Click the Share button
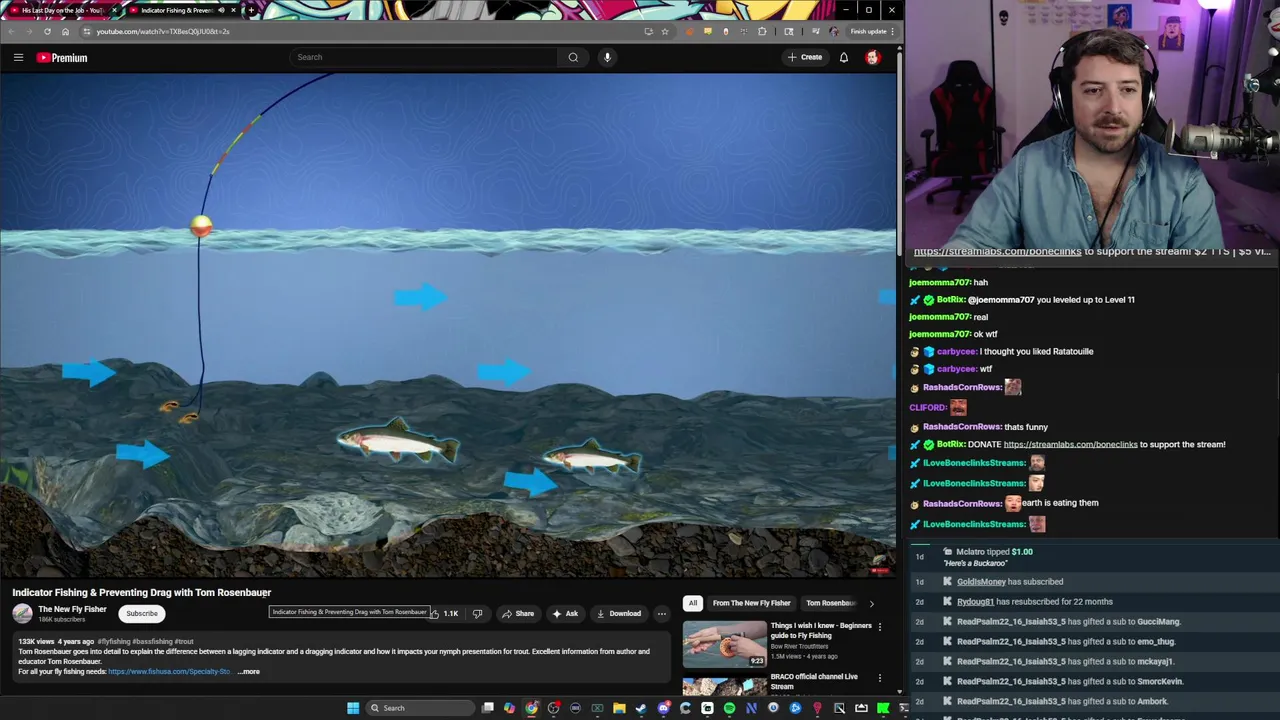The height and width of the screenshot is (720, 1280). pyautogui.click(x=518, y=613)
